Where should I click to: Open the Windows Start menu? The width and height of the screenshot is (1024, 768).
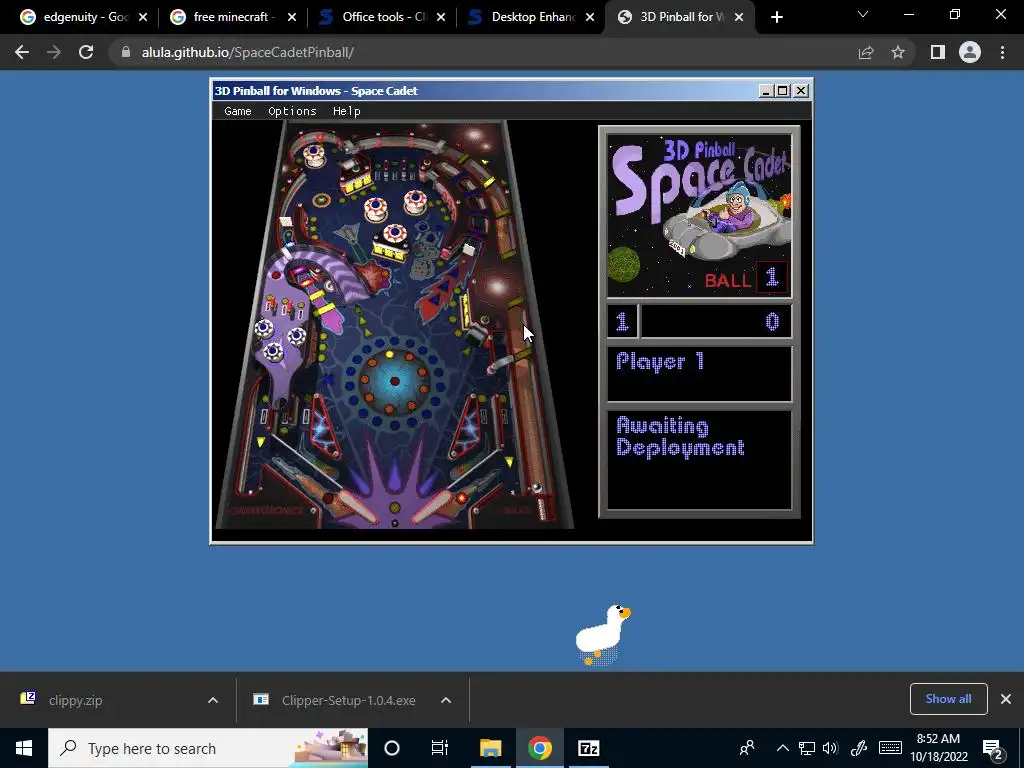coord(24,748)
